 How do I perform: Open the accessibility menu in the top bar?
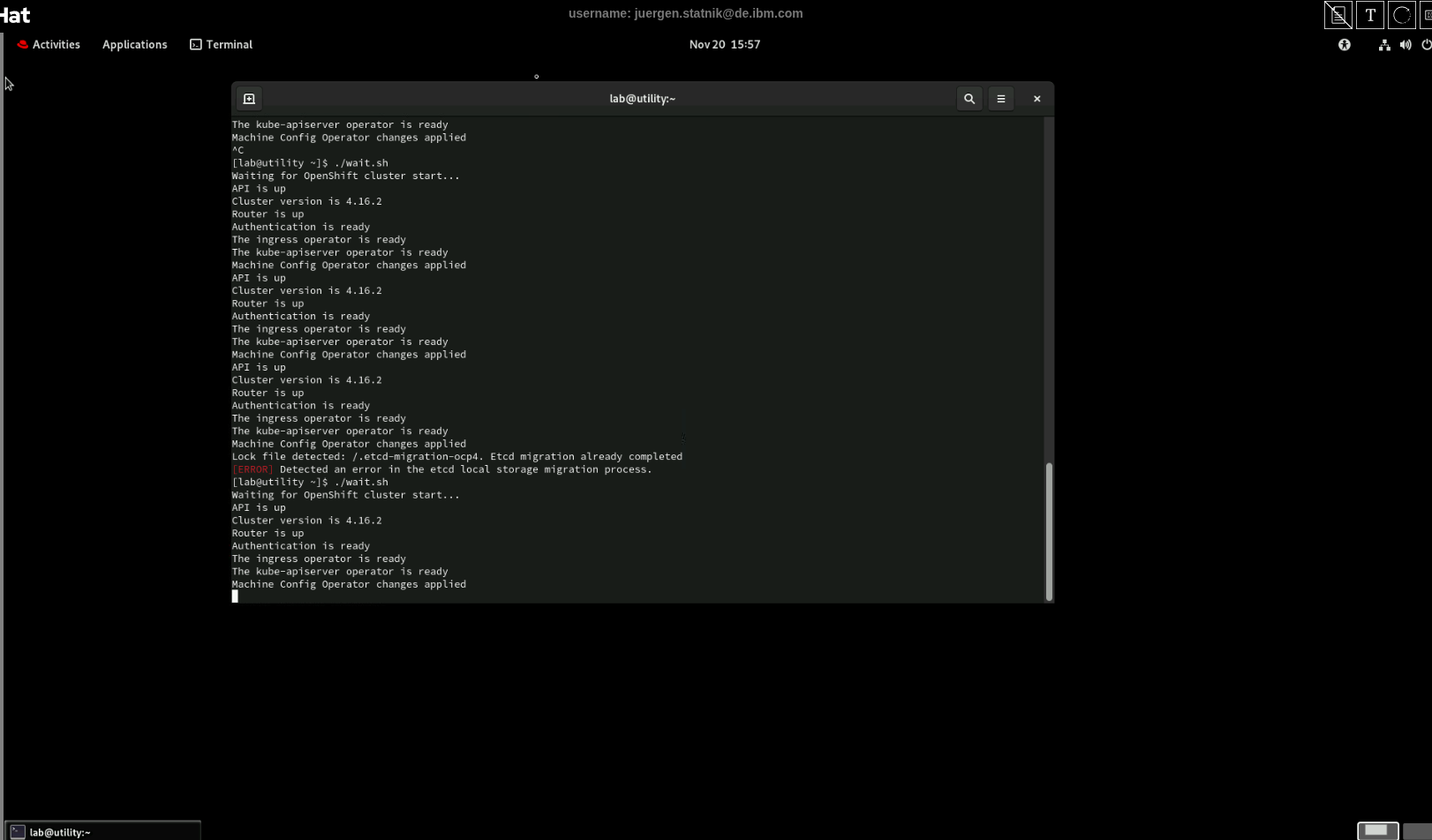click(1345, 45)
